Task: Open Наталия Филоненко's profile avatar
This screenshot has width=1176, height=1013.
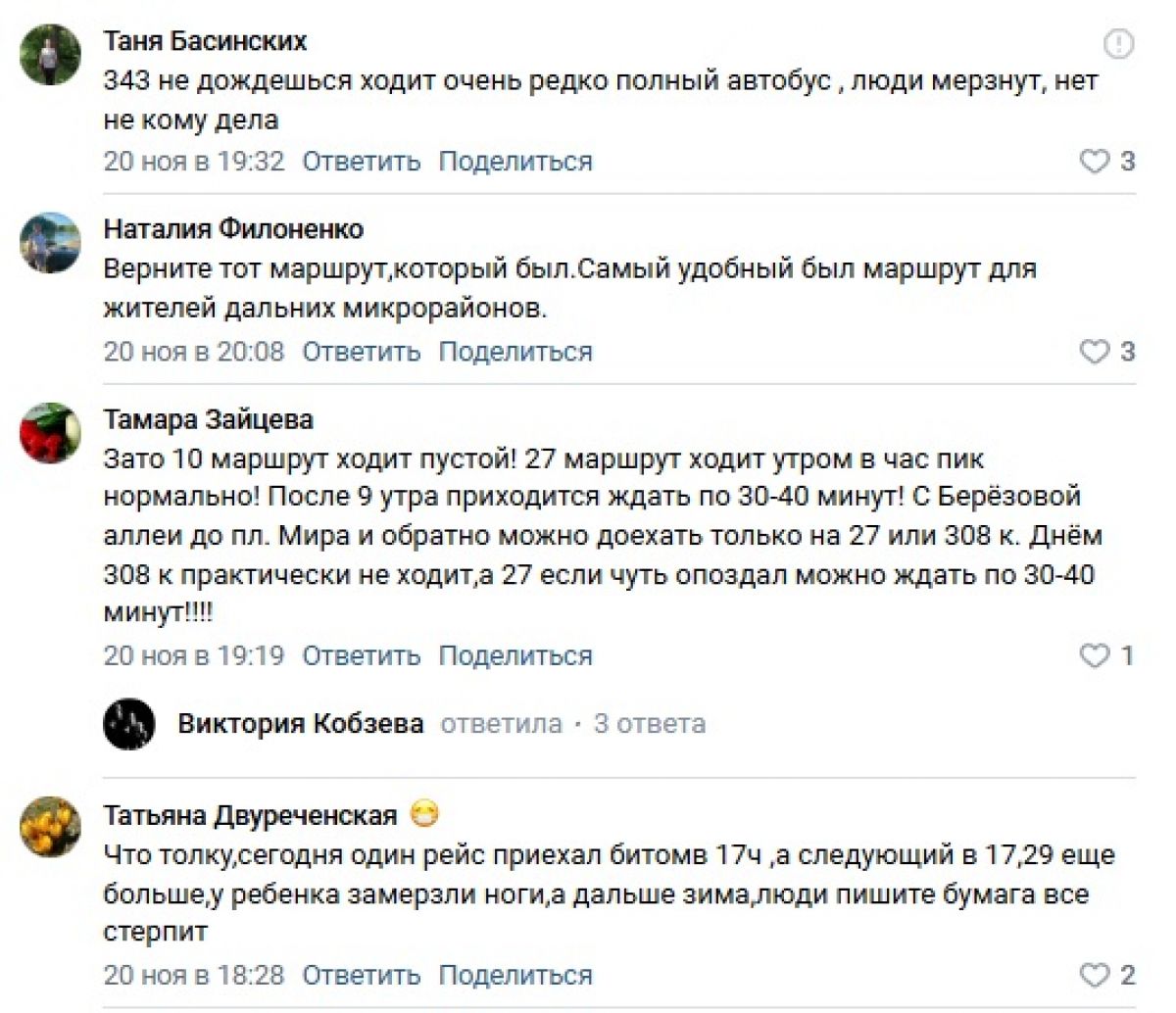Action: (x=50, y=242)
